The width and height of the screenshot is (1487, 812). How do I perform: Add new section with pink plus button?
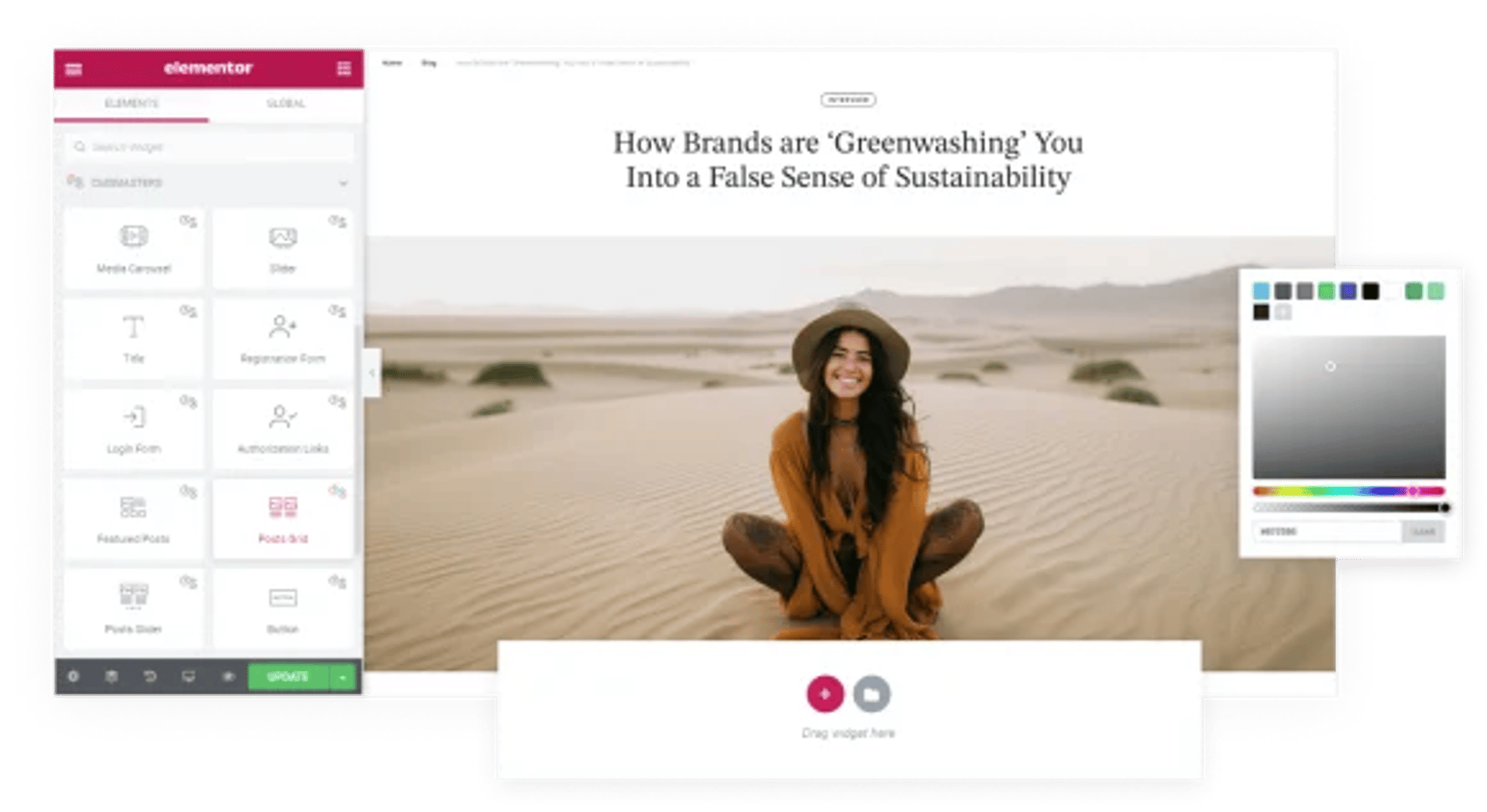825,694
